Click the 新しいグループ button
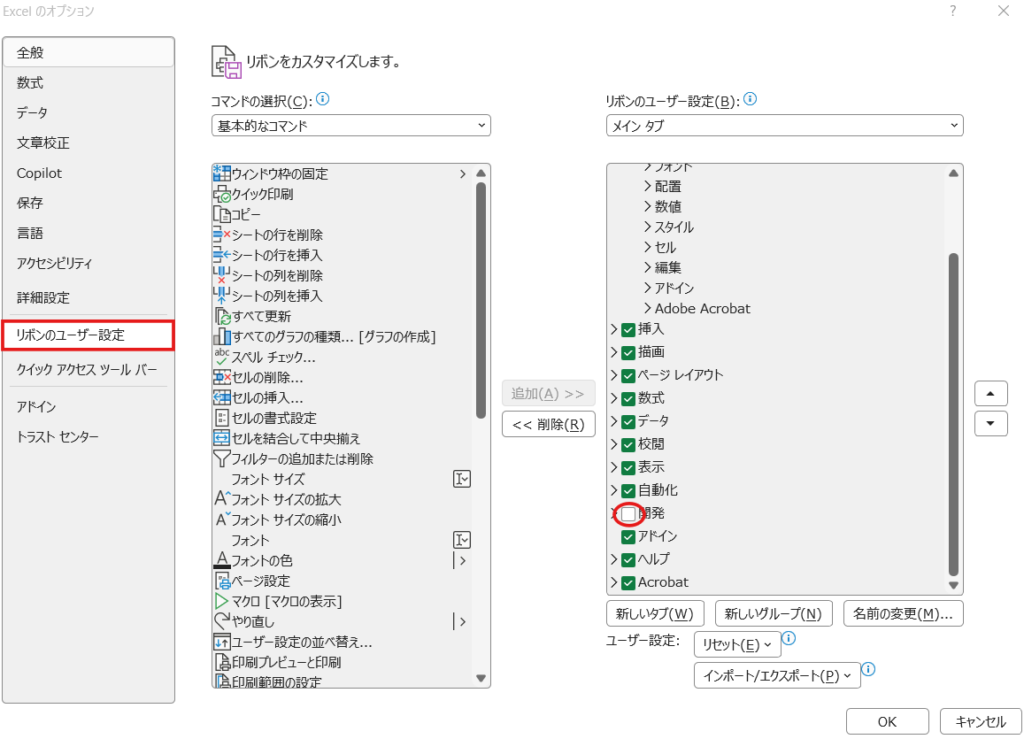 774,614
